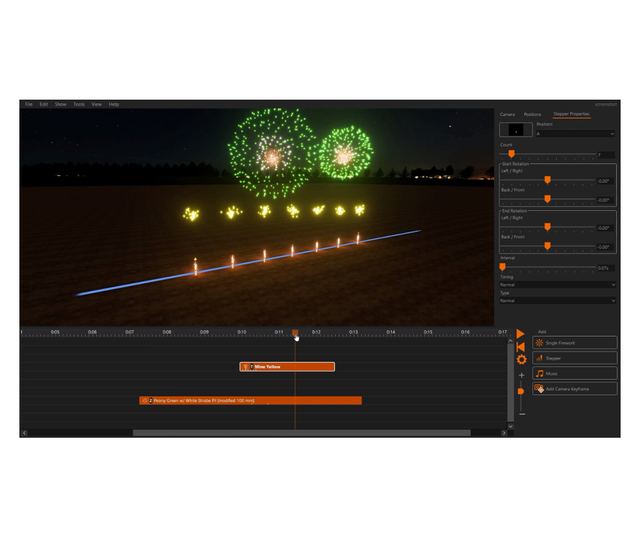Open the Type dropdown

click(558, 300)
